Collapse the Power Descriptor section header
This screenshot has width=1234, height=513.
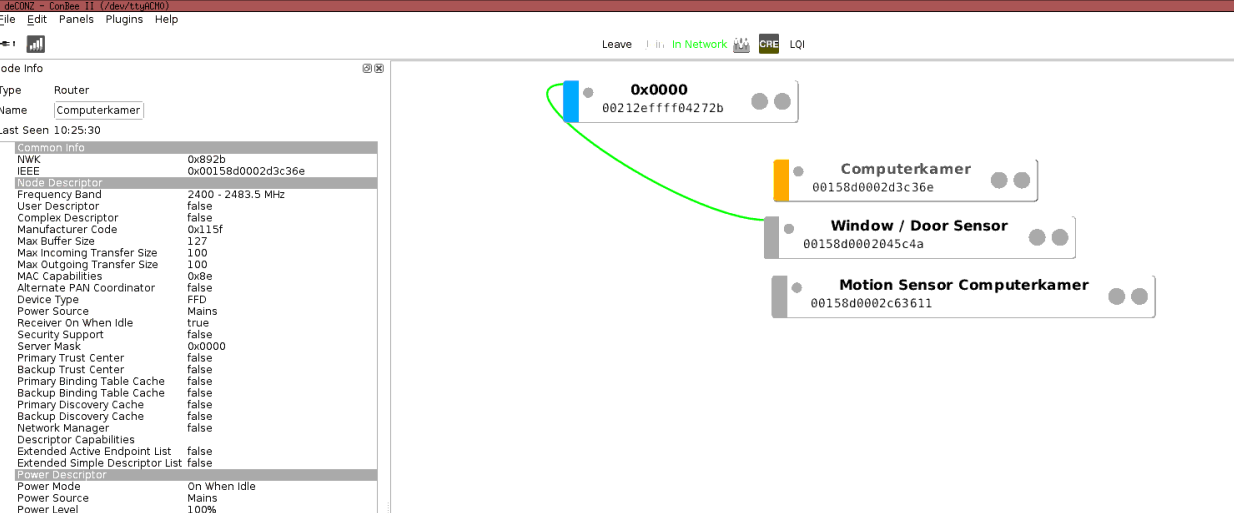pos(196,475)
